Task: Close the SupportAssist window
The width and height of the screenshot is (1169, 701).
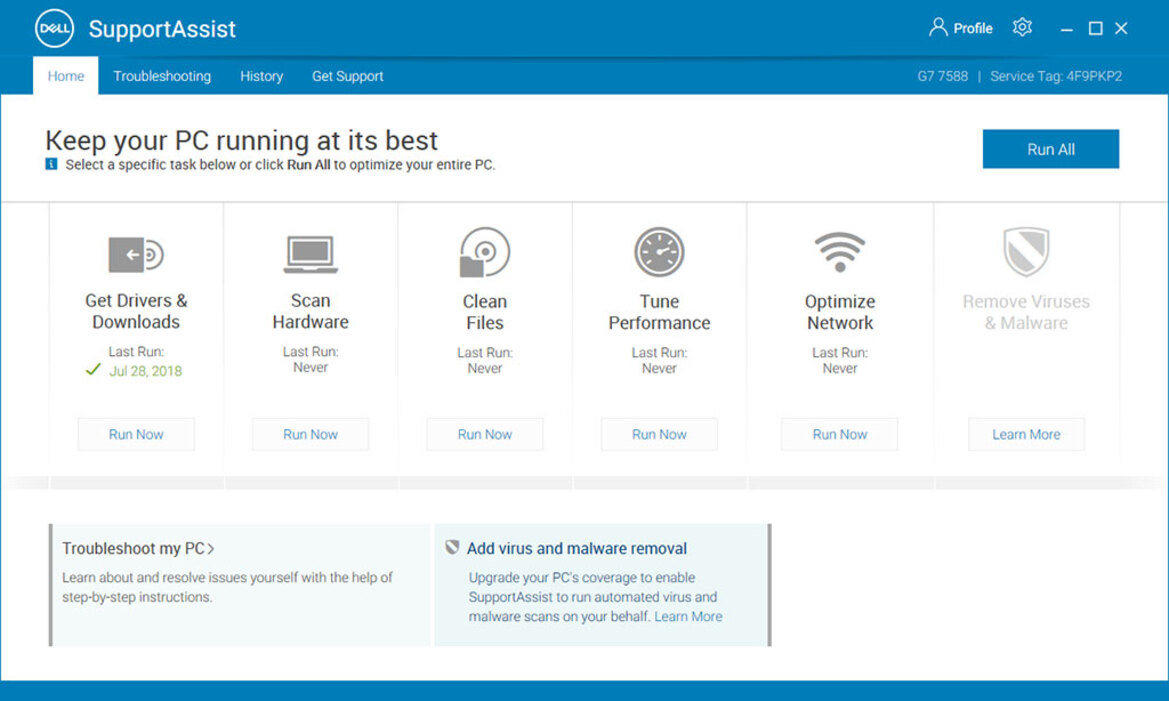Action: (1121, 28)
